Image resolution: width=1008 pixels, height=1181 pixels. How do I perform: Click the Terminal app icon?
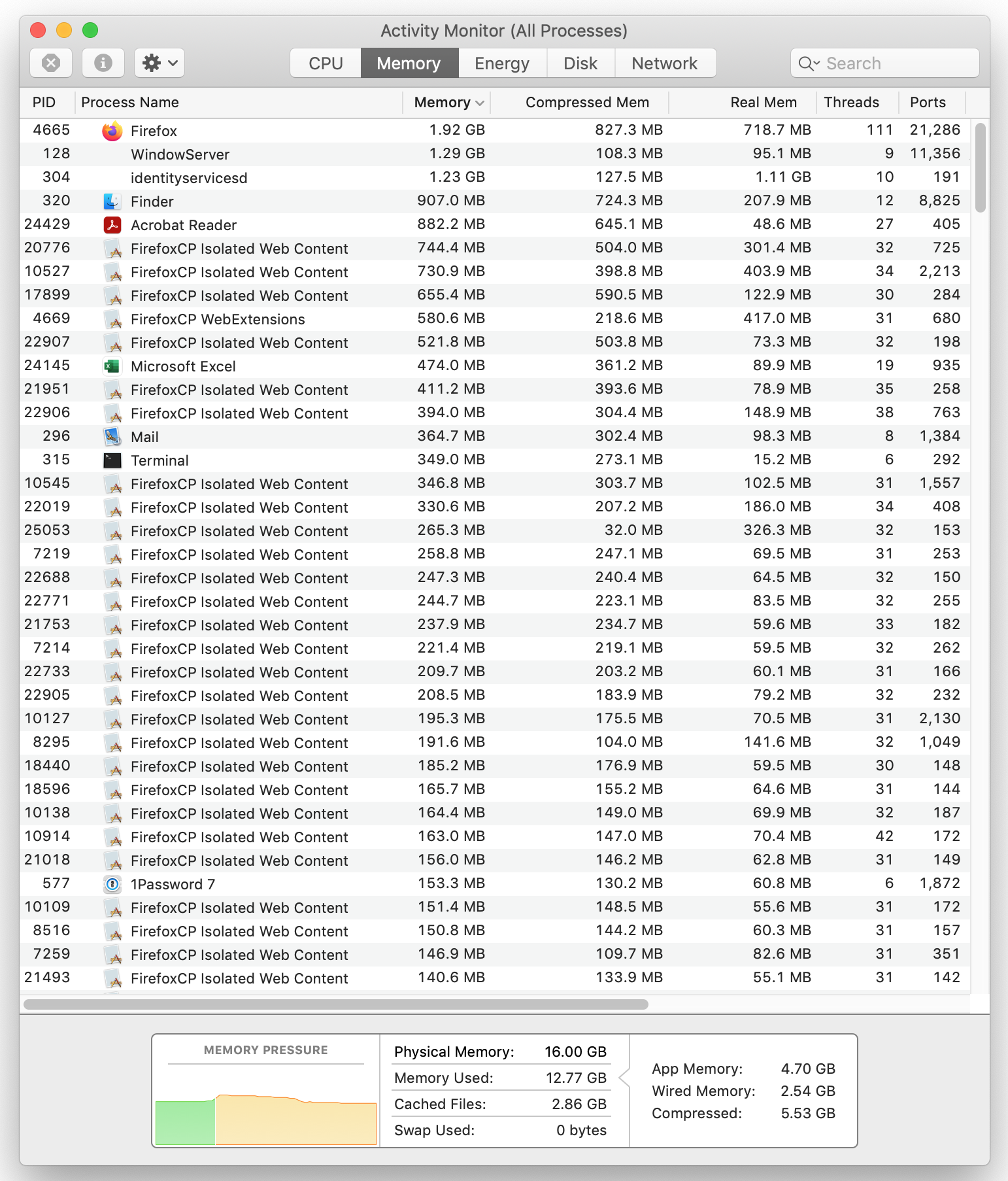112,460
